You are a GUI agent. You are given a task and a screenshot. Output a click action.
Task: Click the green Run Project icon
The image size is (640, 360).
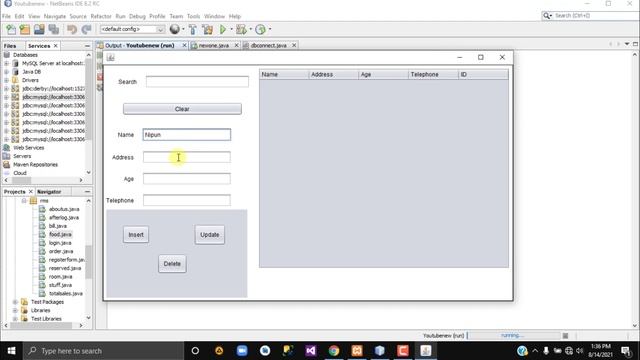click(223, 29)
